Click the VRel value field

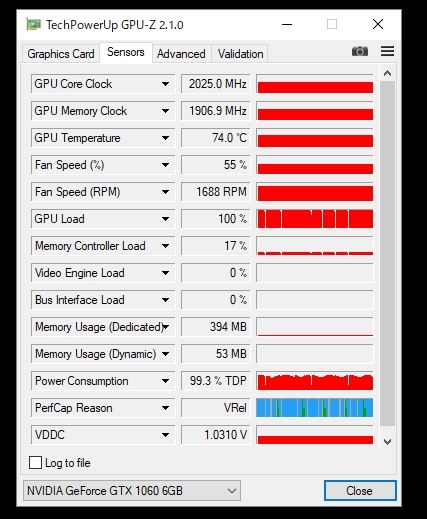216,408
